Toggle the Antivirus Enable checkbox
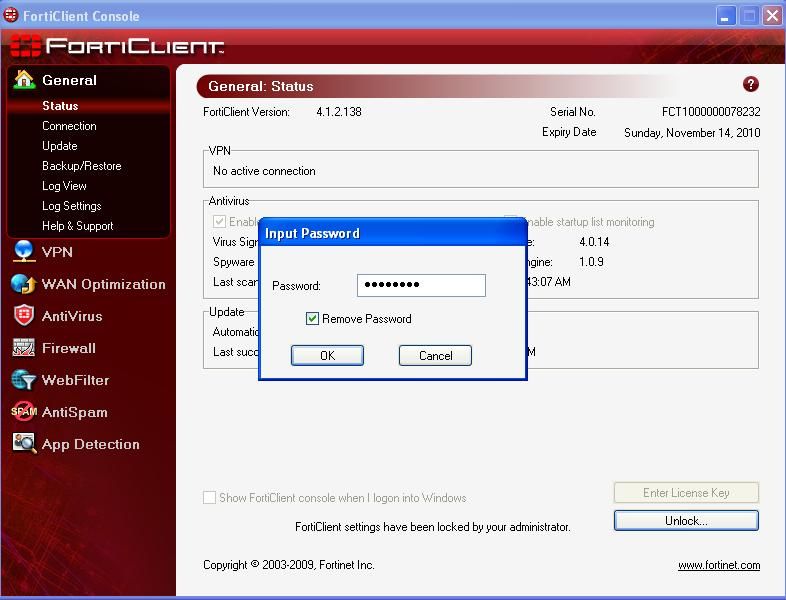 coord(219,221)
